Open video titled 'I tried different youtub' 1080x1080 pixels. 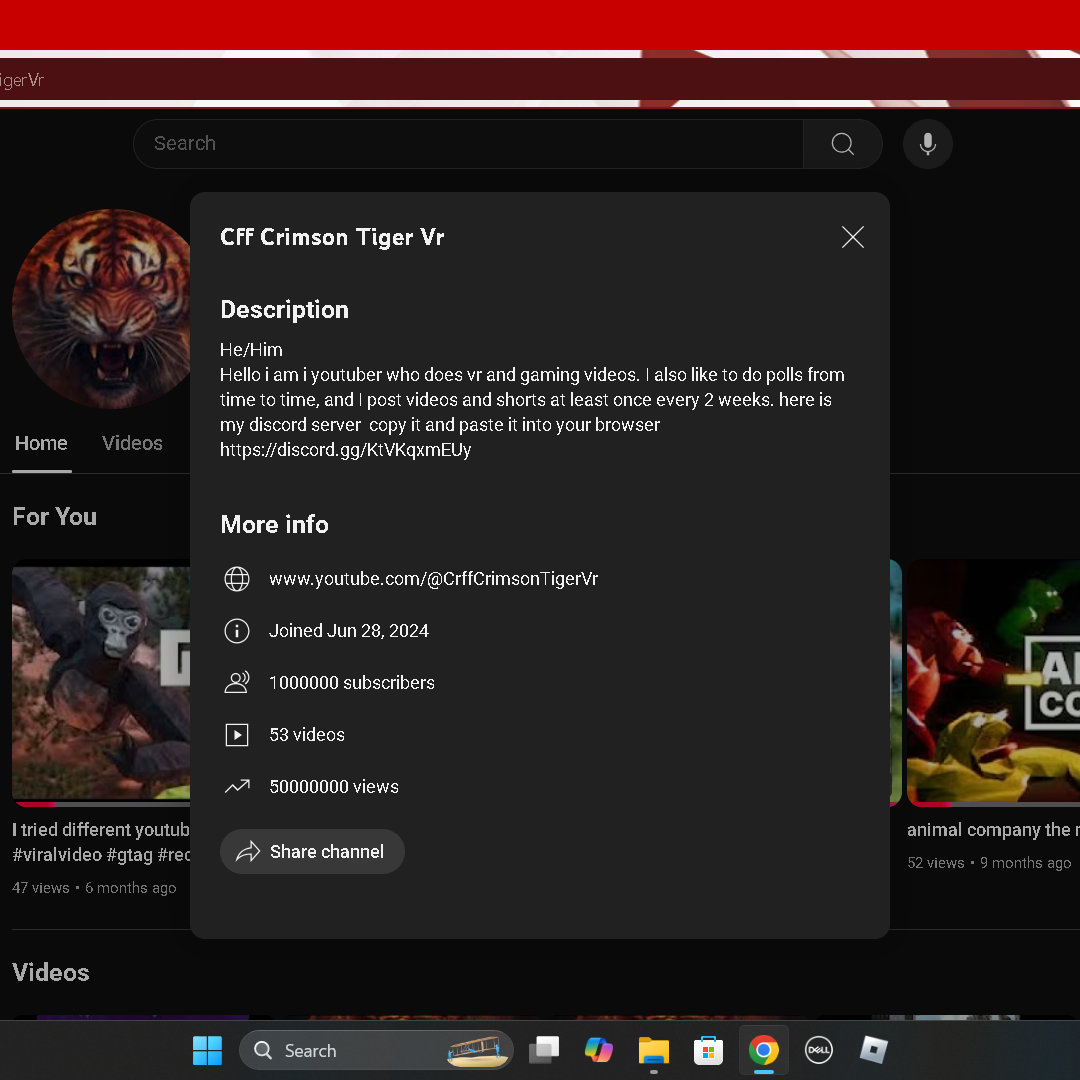click(101, 842)
